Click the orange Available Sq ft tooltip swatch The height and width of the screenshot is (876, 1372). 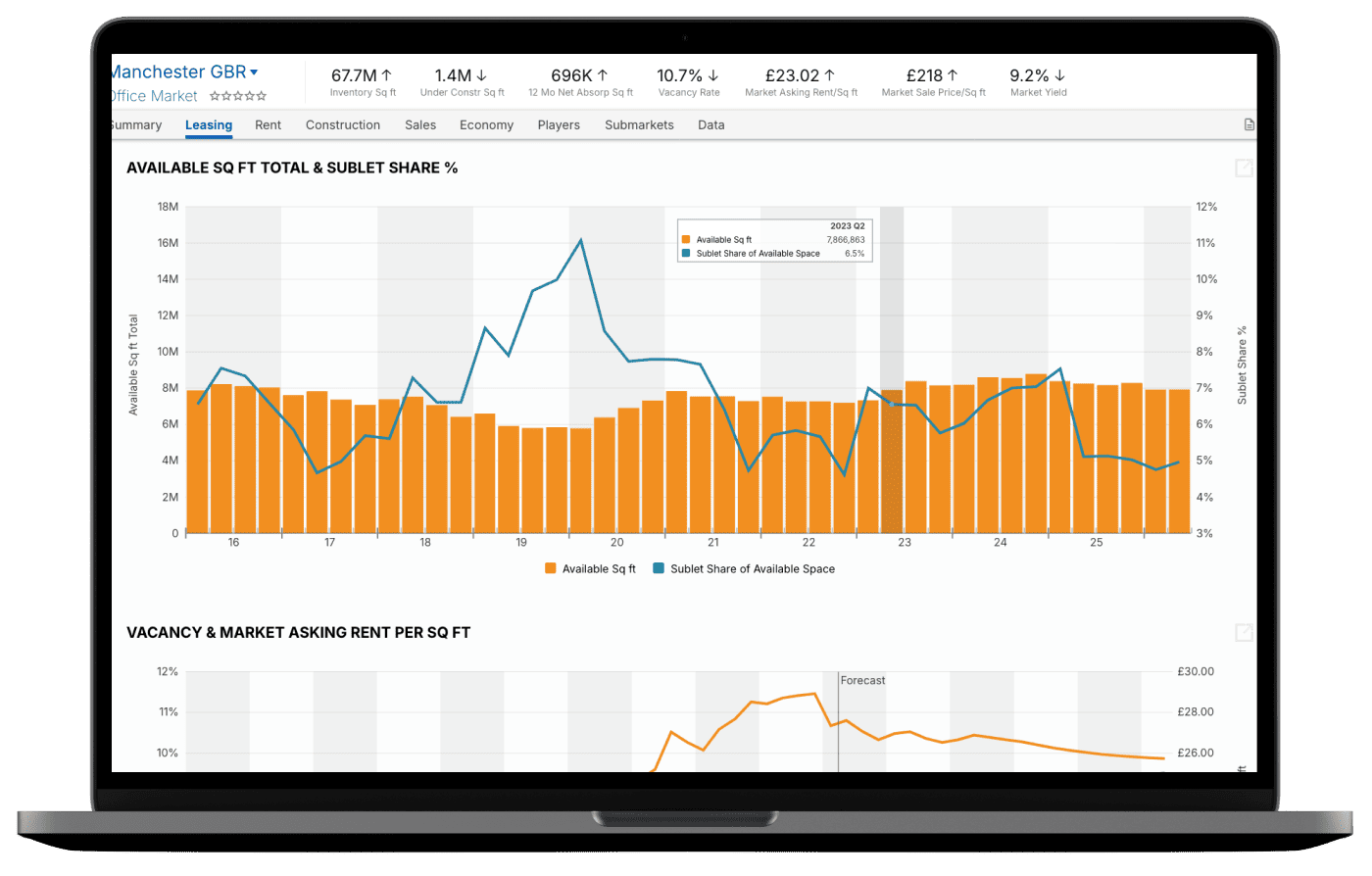click(687, 239)
